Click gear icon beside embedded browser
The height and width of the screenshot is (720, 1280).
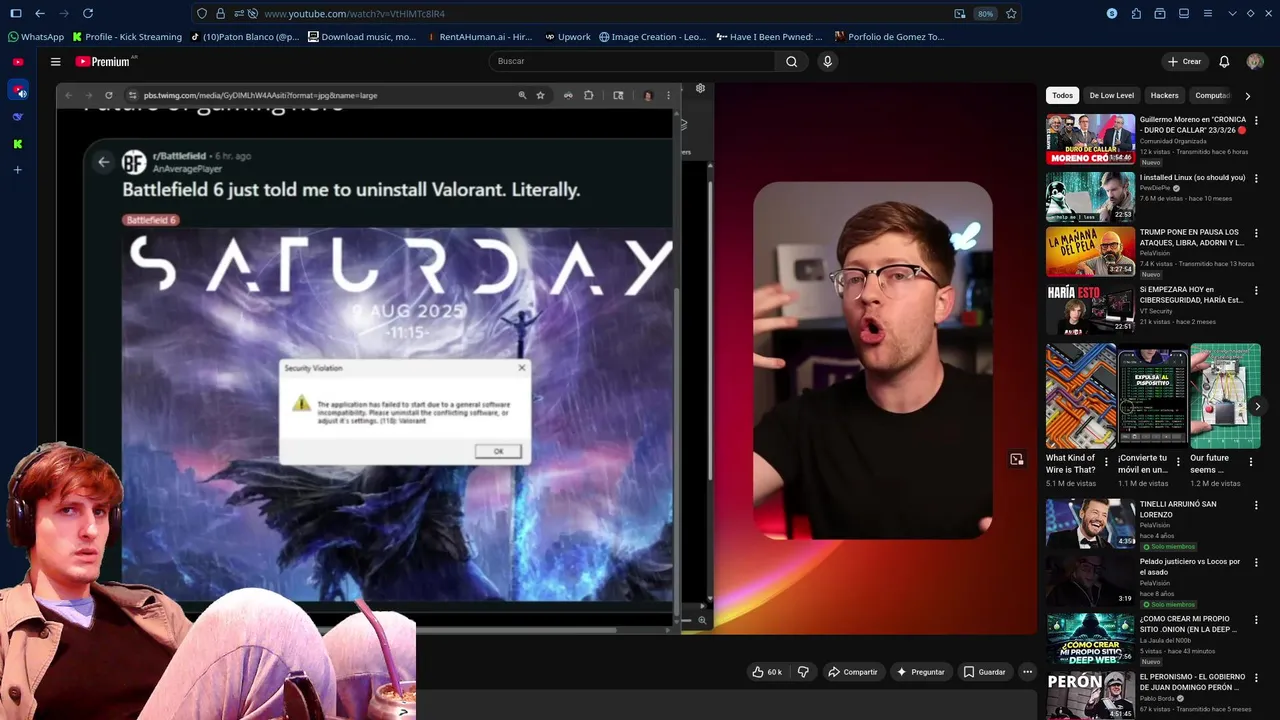pos(700,88)
